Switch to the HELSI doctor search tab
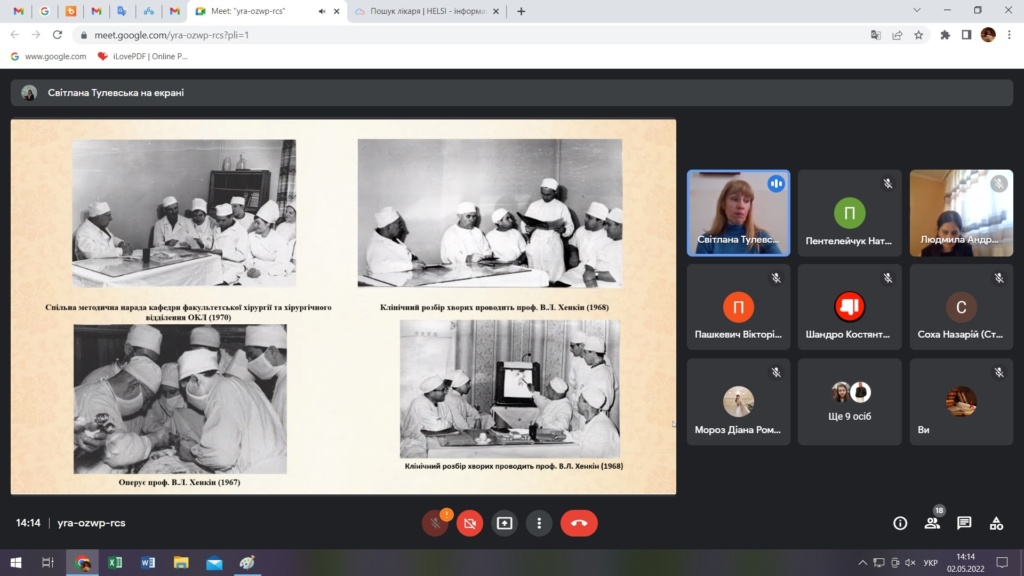The width and height of the screenshot is (1024, 576). coord(425,11)
